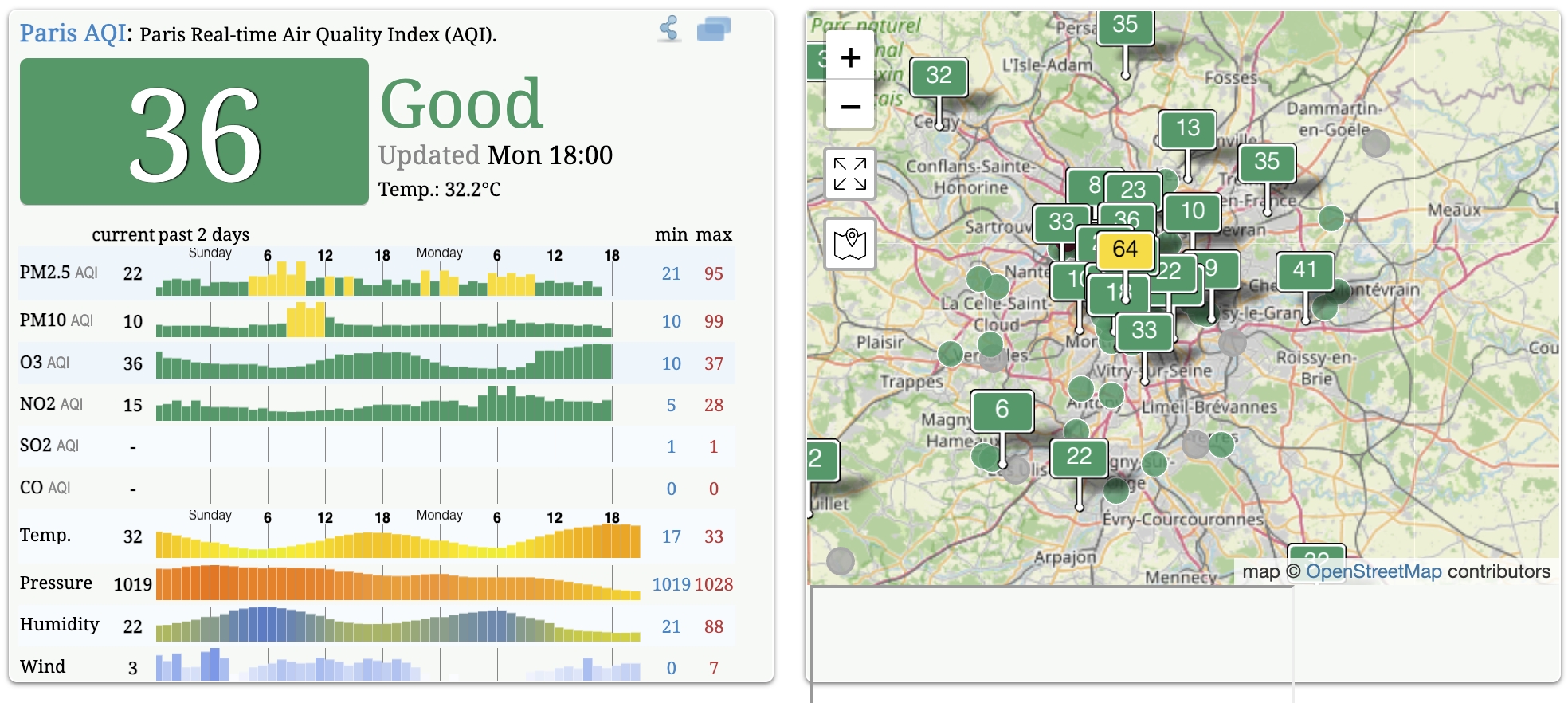Open the 6 AQI station marker
This screenshot has height=703, width=1568.
pyautogui.click(x=1002, y=410)
